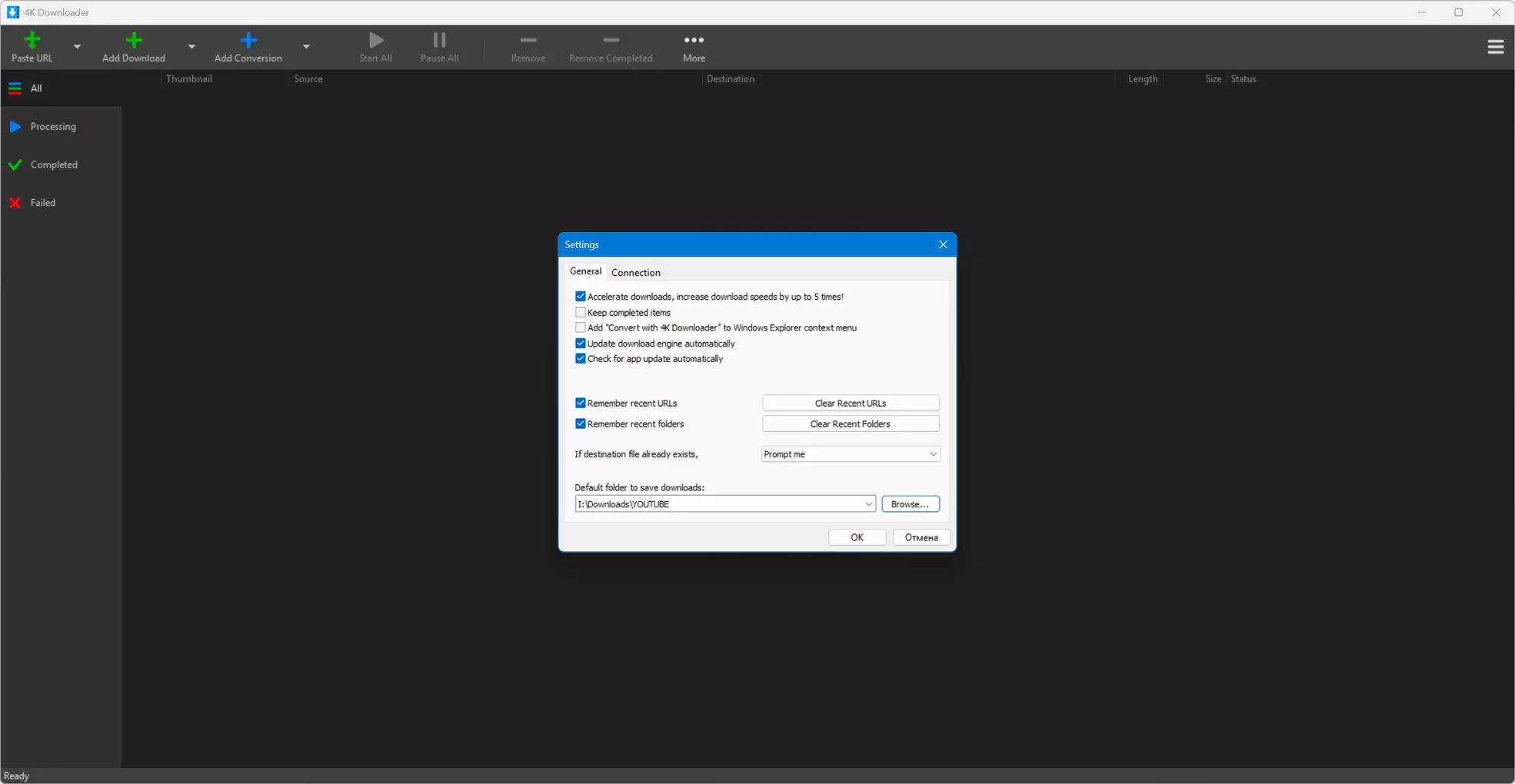The height and width of the screenshot is (784, 1515).
Task: Click the Add Conversion blue plus icon
Action: 248,40
